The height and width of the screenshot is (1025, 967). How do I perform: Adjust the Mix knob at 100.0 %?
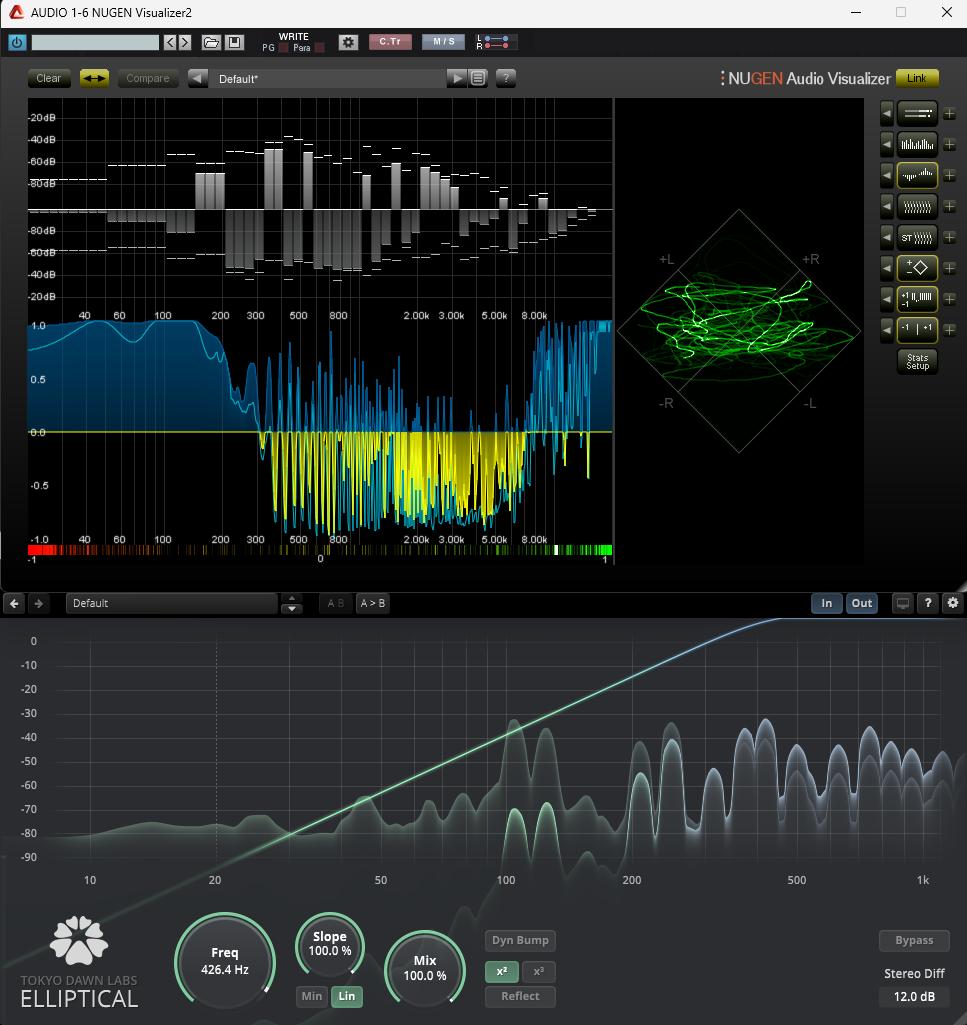pos(425,968)
